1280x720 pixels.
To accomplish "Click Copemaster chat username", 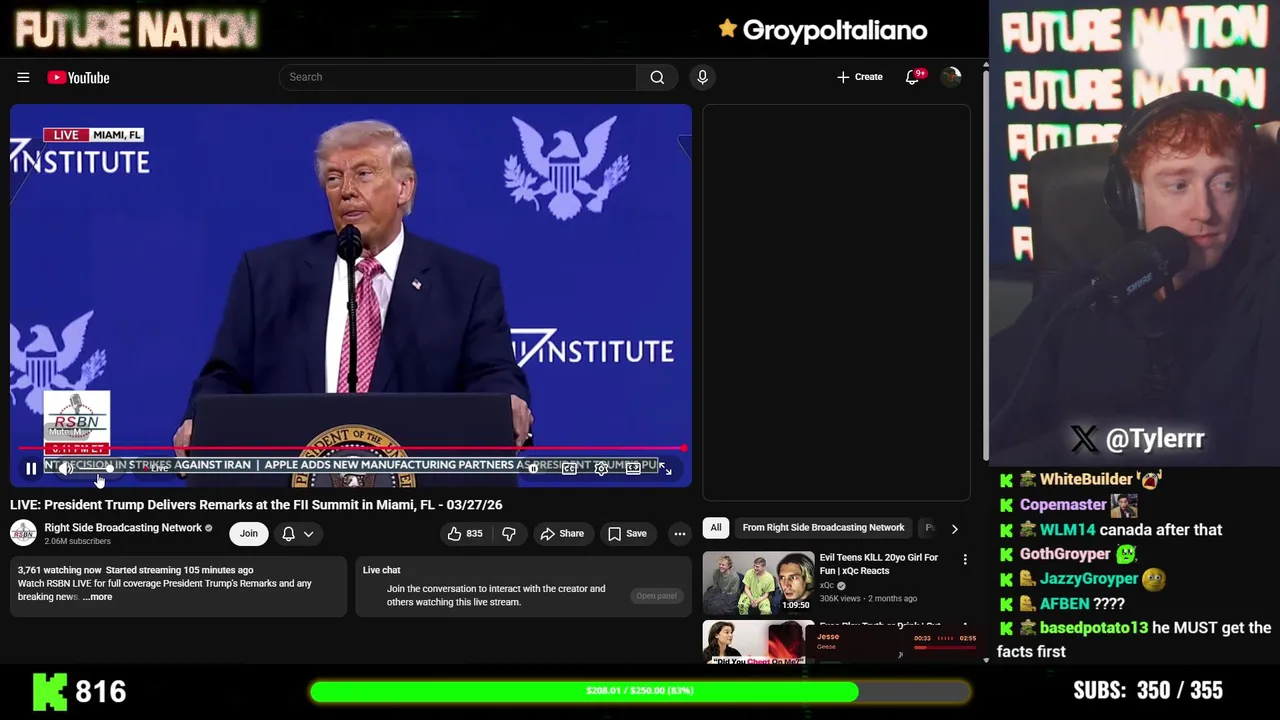I will click(1063, 505).
